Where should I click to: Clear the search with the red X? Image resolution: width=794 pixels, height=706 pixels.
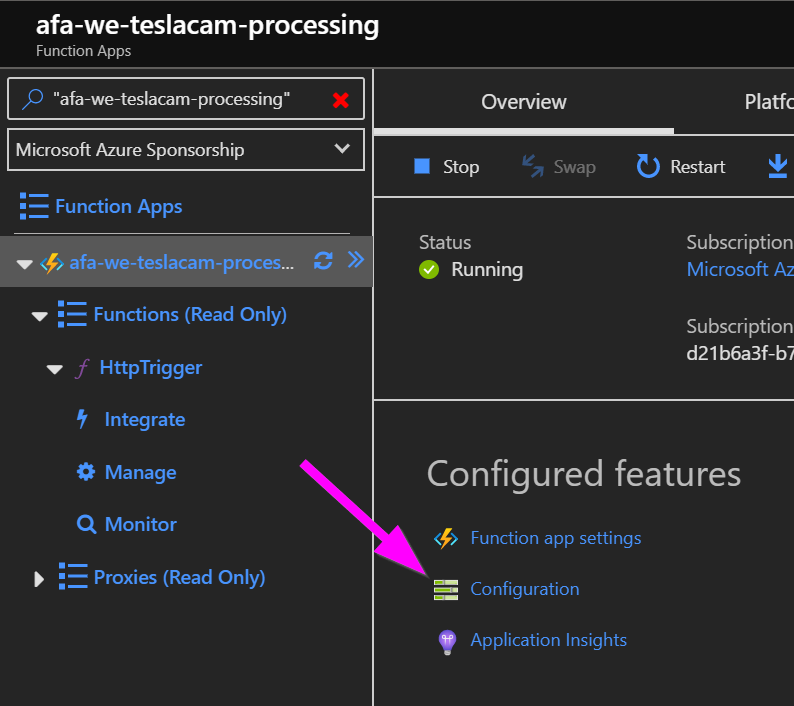point(341,100)
